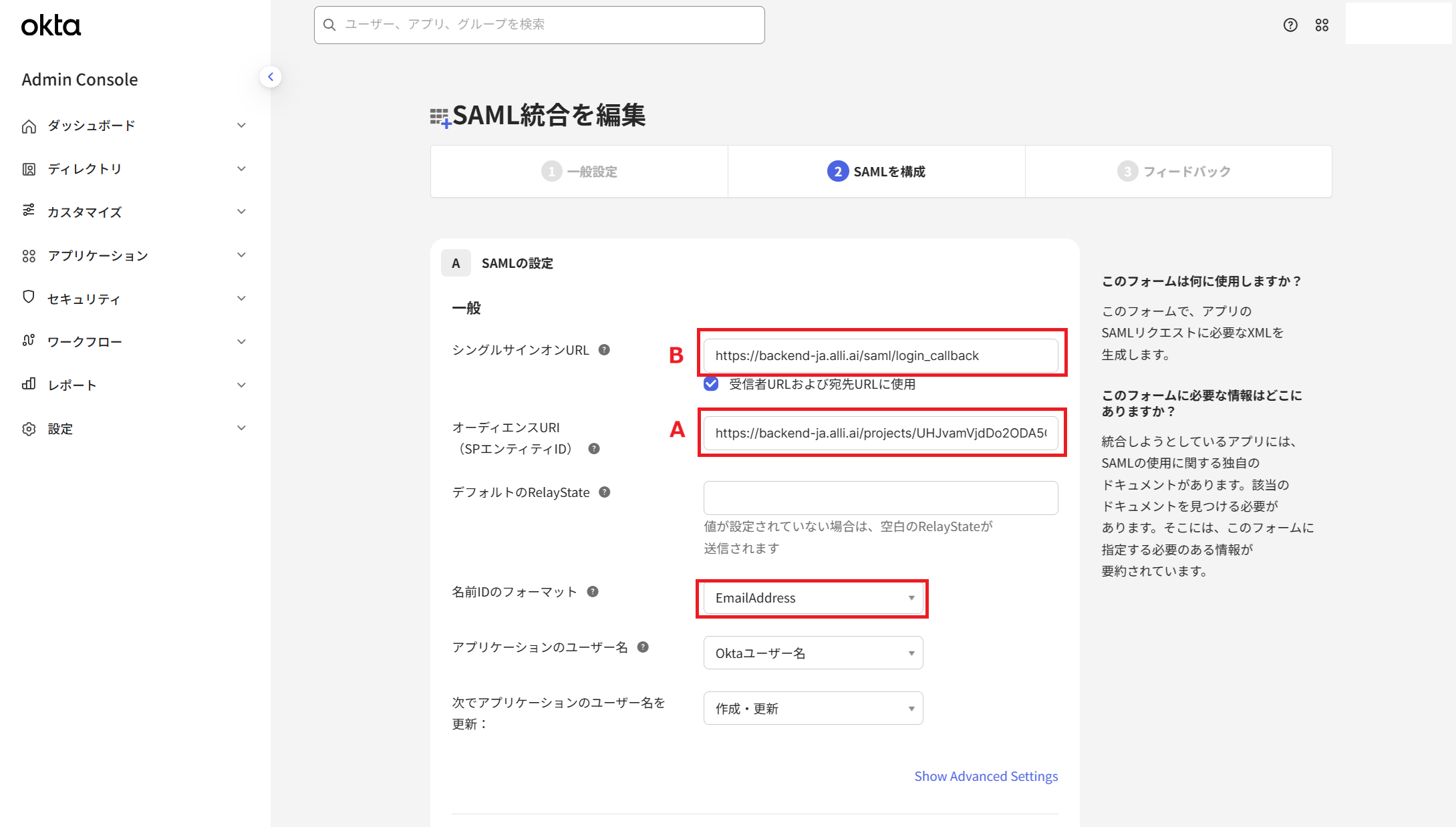Viewport: 1456px width, 827px height.
Task: Go to the 一般設定 step tab
Action: 579,172
